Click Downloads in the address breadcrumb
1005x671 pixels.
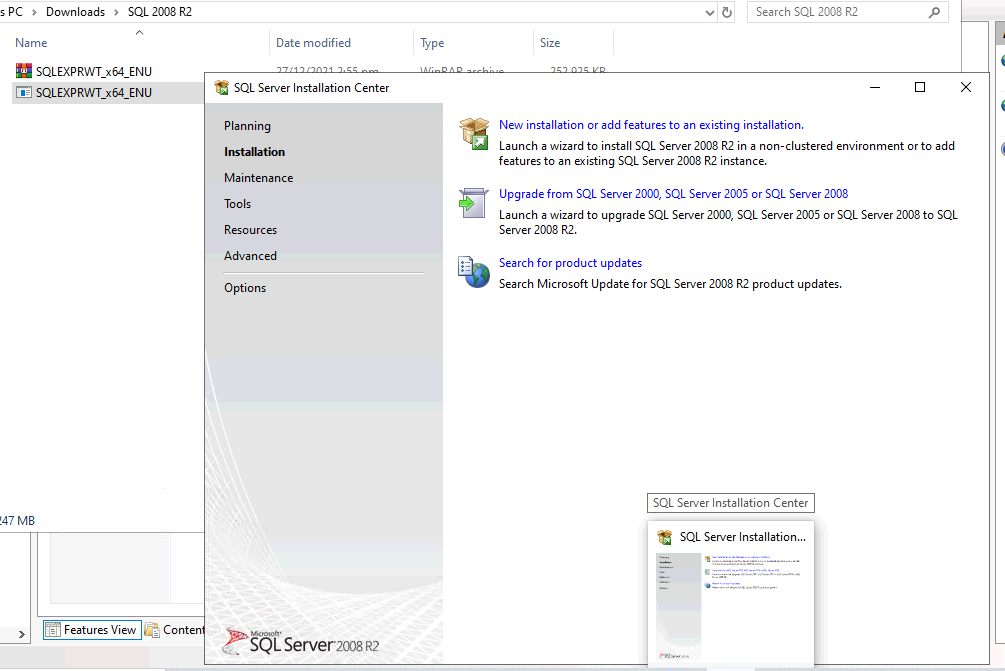coord(75,12)
